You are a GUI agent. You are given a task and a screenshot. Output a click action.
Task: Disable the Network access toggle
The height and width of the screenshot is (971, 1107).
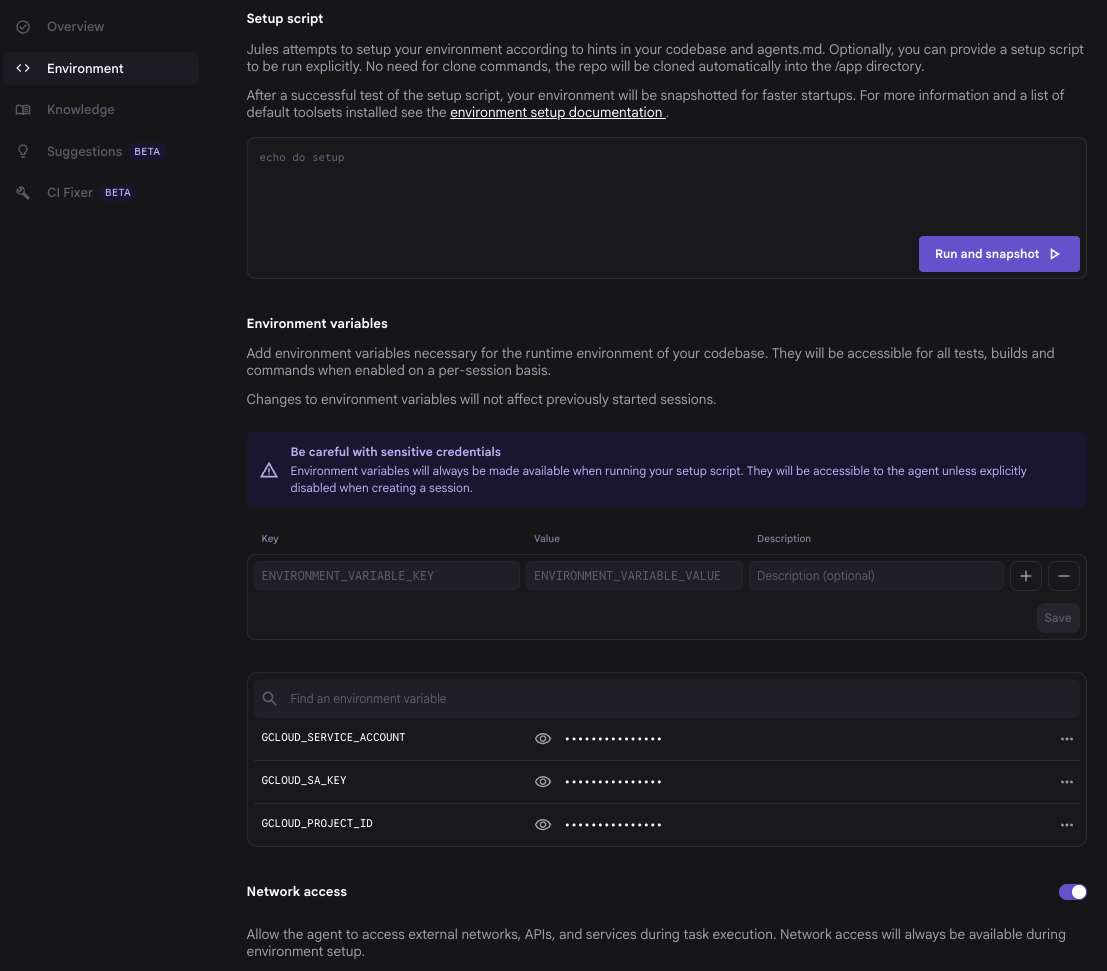[x=1072, y=892]
